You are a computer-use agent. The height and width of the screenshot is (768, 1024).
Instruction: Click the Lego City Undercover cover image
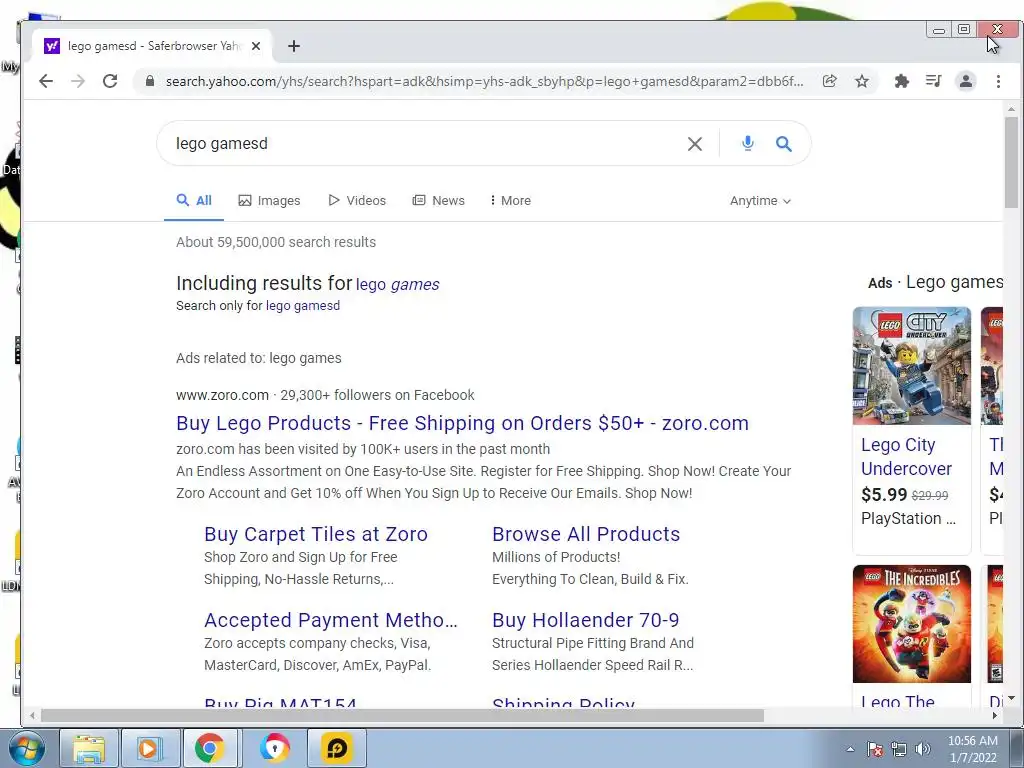[912, 366]
